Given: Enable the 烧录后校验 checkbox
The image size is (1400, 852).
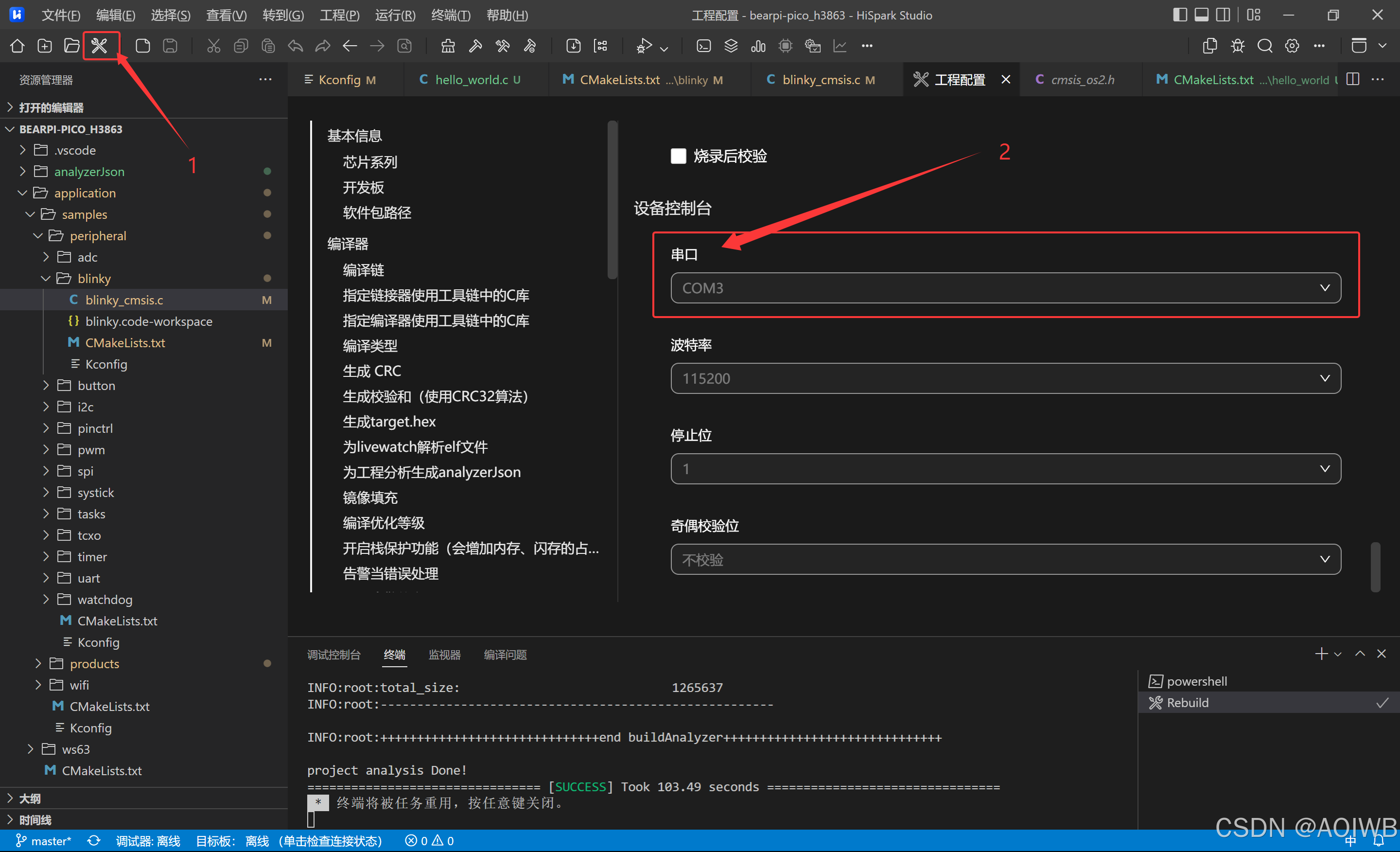Looking at the screenshot, I should click(x=679, y=156).
